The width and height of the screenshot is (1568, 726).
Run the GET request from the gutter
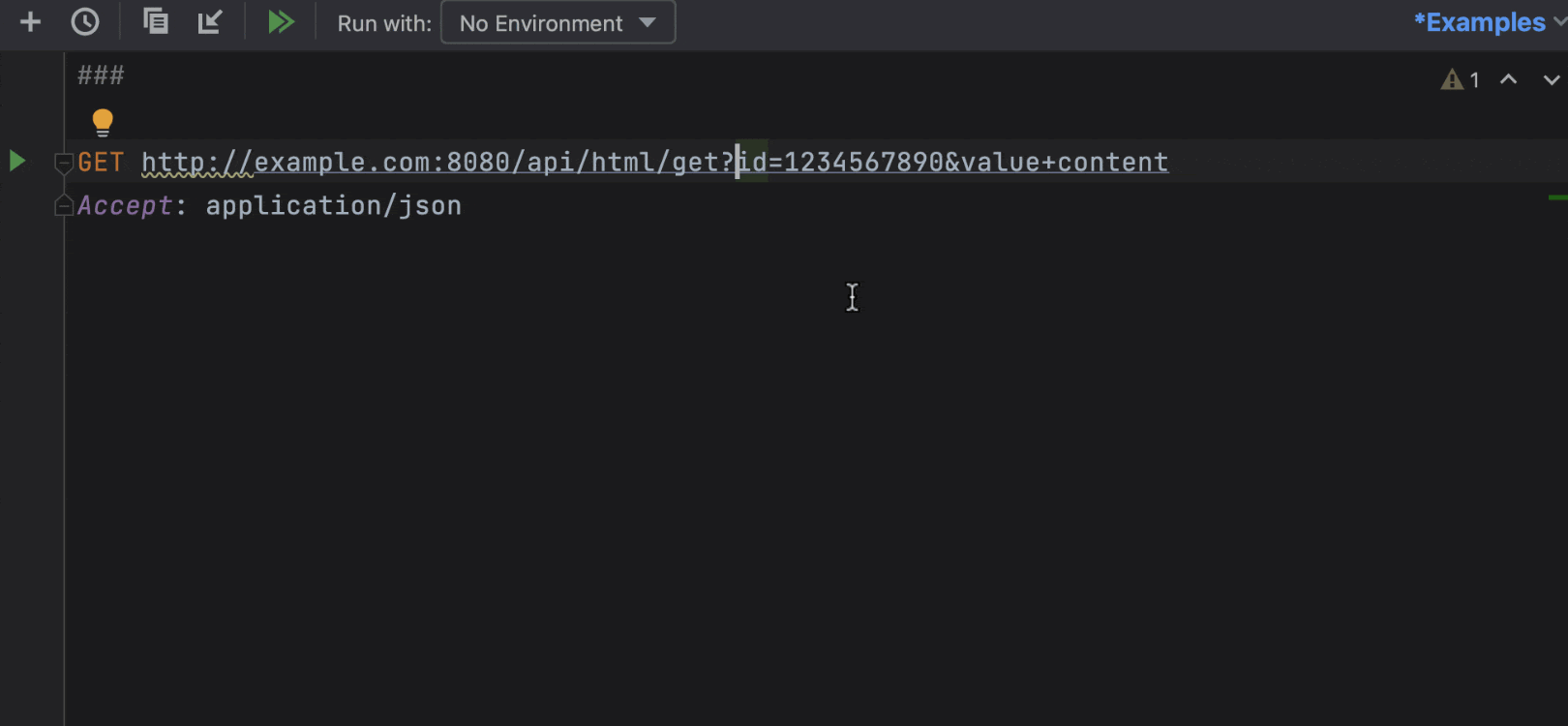17,161
